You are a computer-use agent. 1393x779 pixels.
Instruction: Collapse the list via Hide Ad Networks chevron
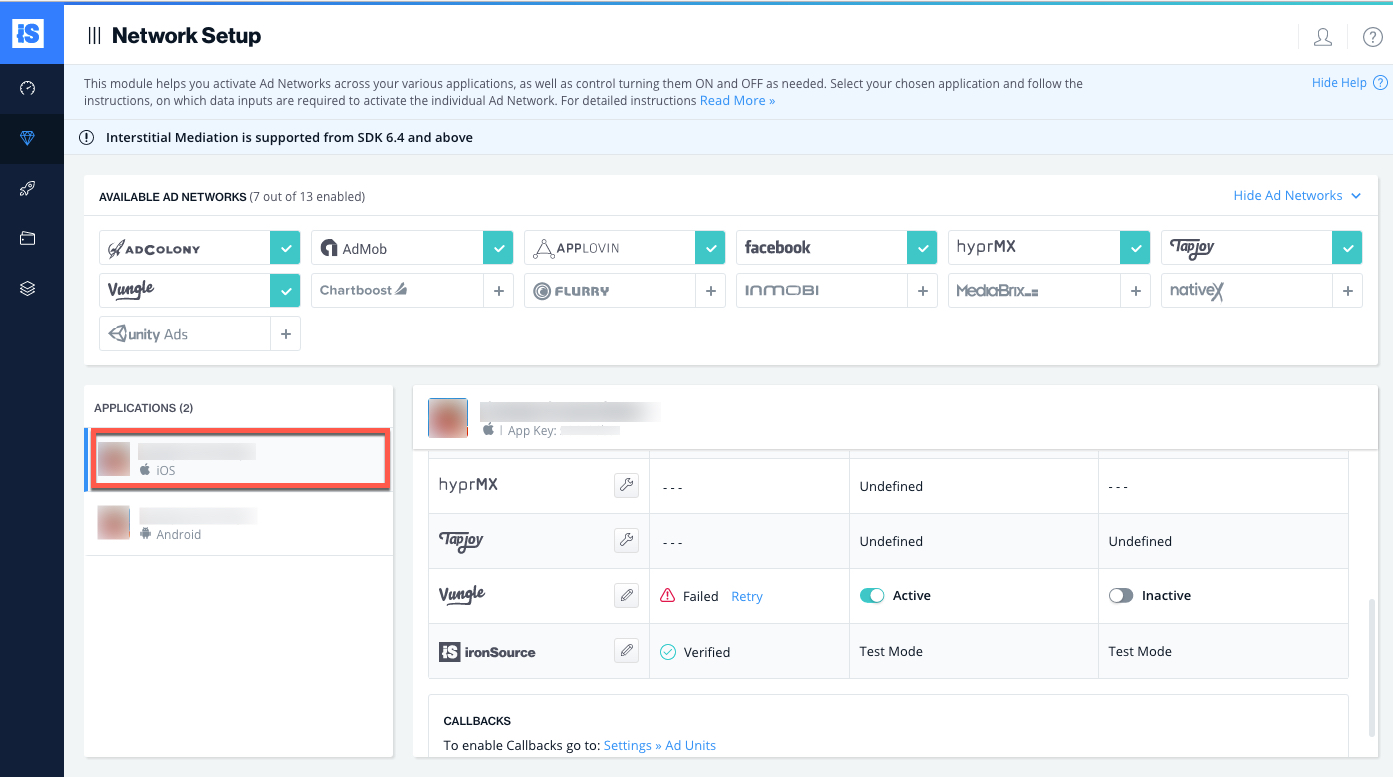coord(1356,196)
